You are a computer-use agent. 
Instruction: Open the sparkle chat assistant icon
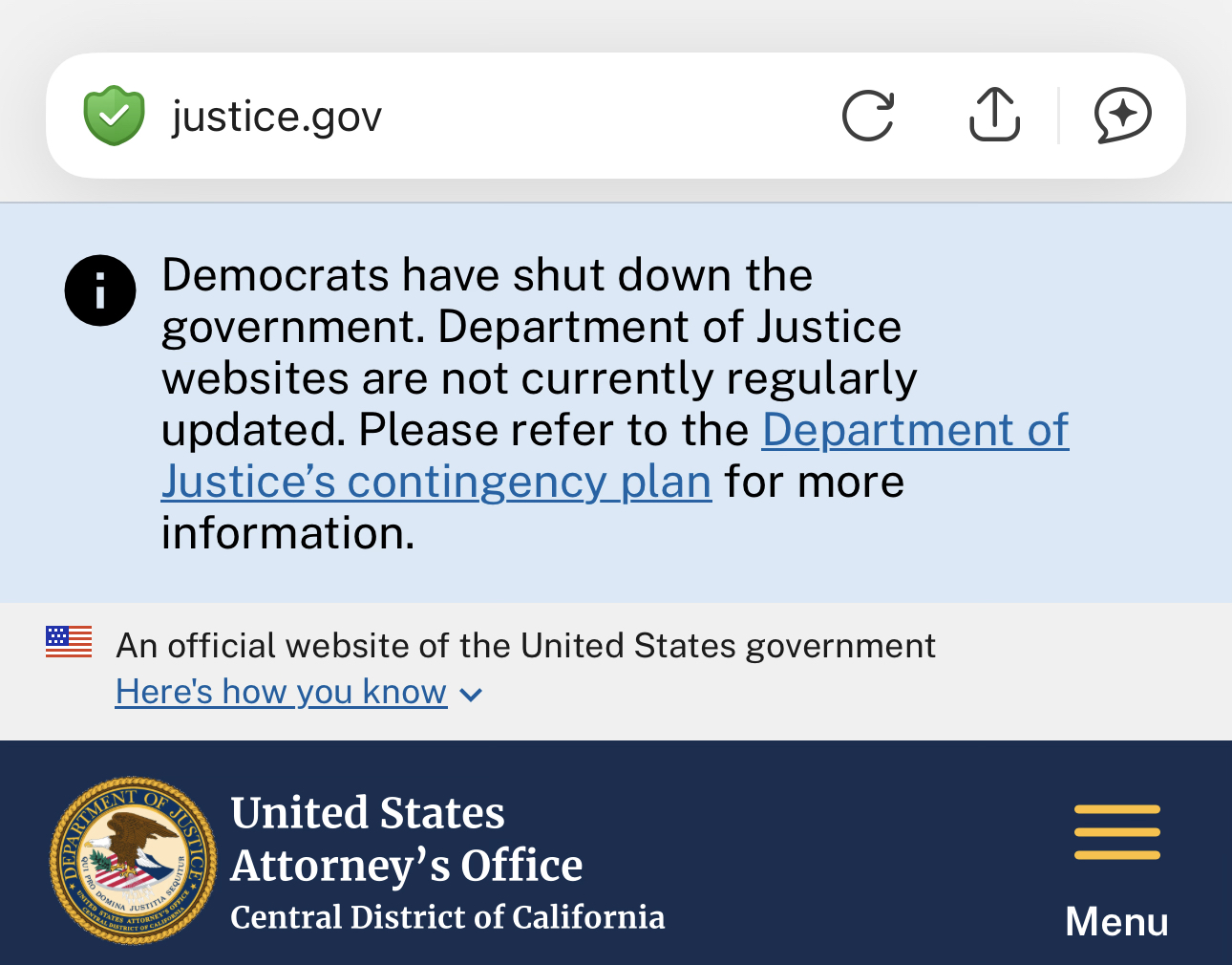click(1122, 116)
